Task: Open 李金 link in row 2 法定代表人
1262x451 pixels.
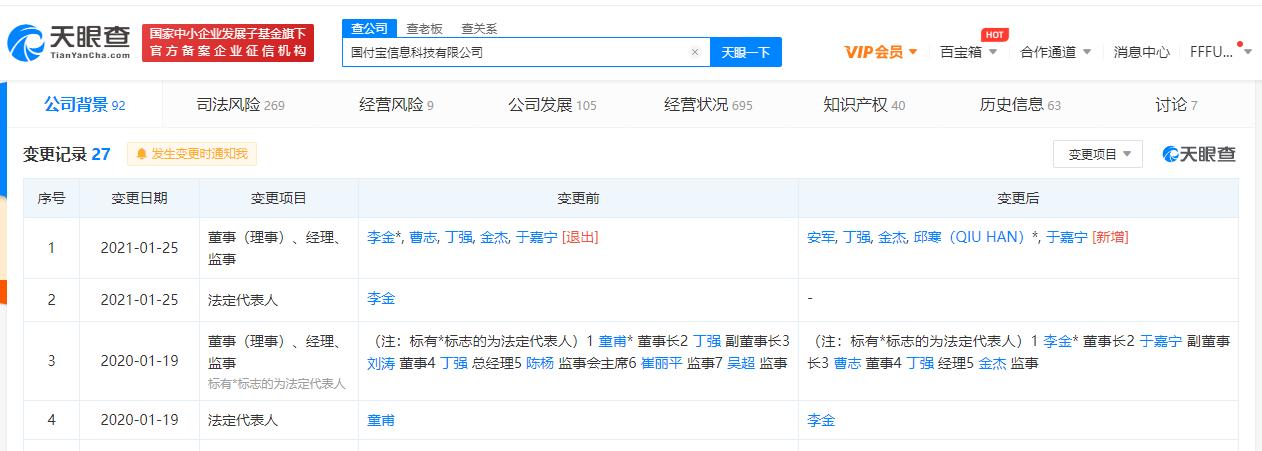Action: coord(381,298)
